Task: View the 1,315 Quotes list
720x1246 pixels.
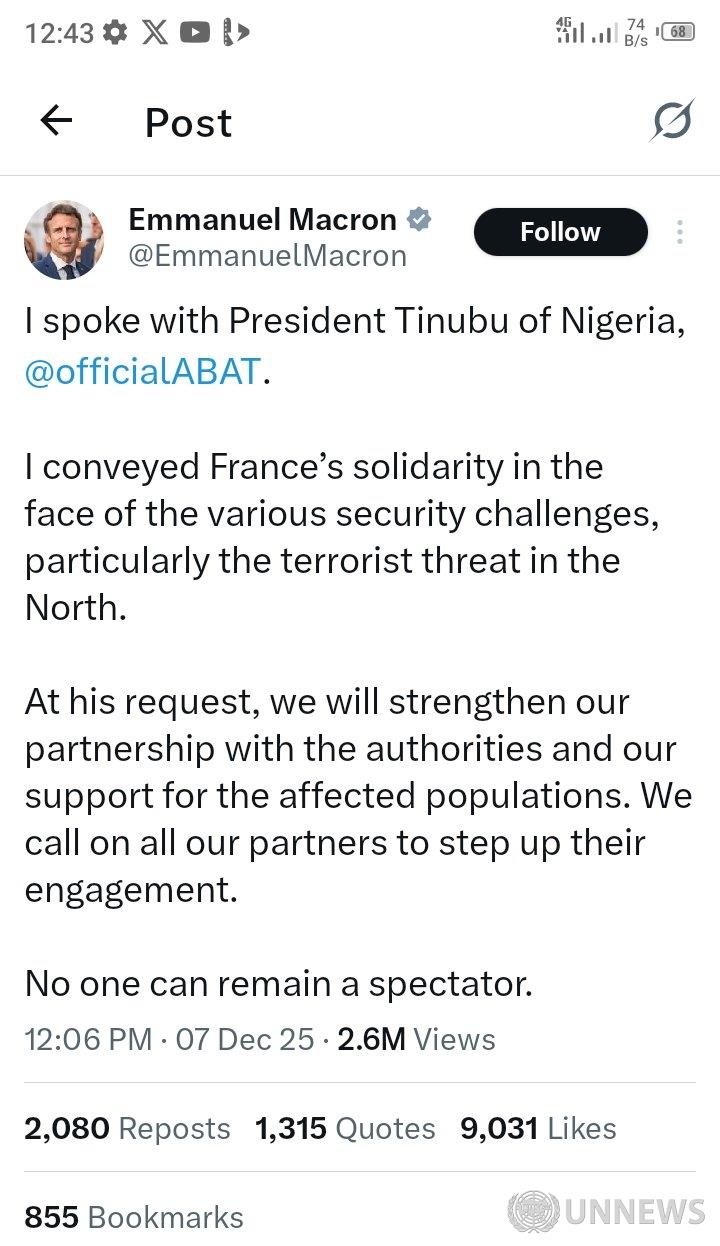Action: 345,1128
